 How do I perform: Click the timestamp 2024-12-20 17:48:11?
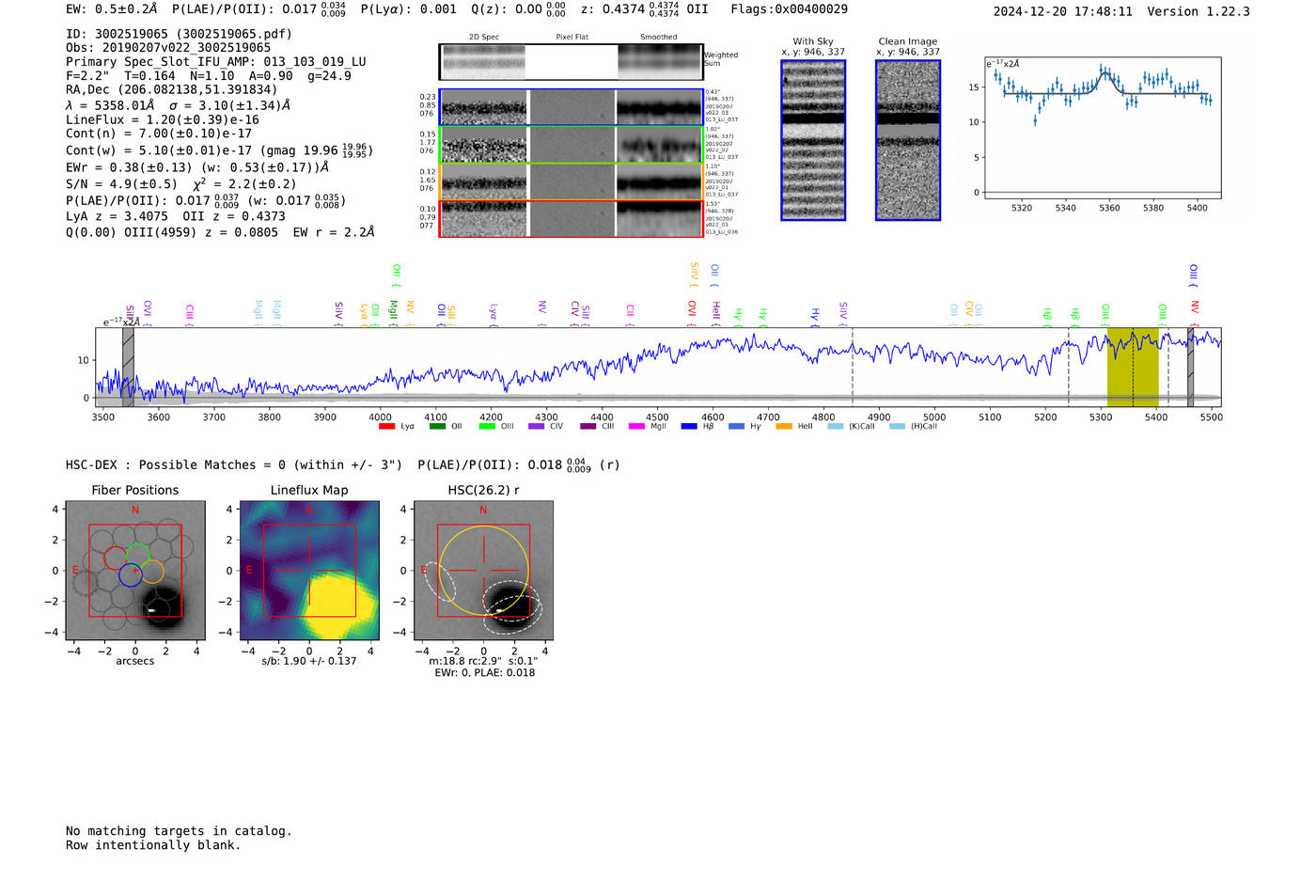[1062, 12]
